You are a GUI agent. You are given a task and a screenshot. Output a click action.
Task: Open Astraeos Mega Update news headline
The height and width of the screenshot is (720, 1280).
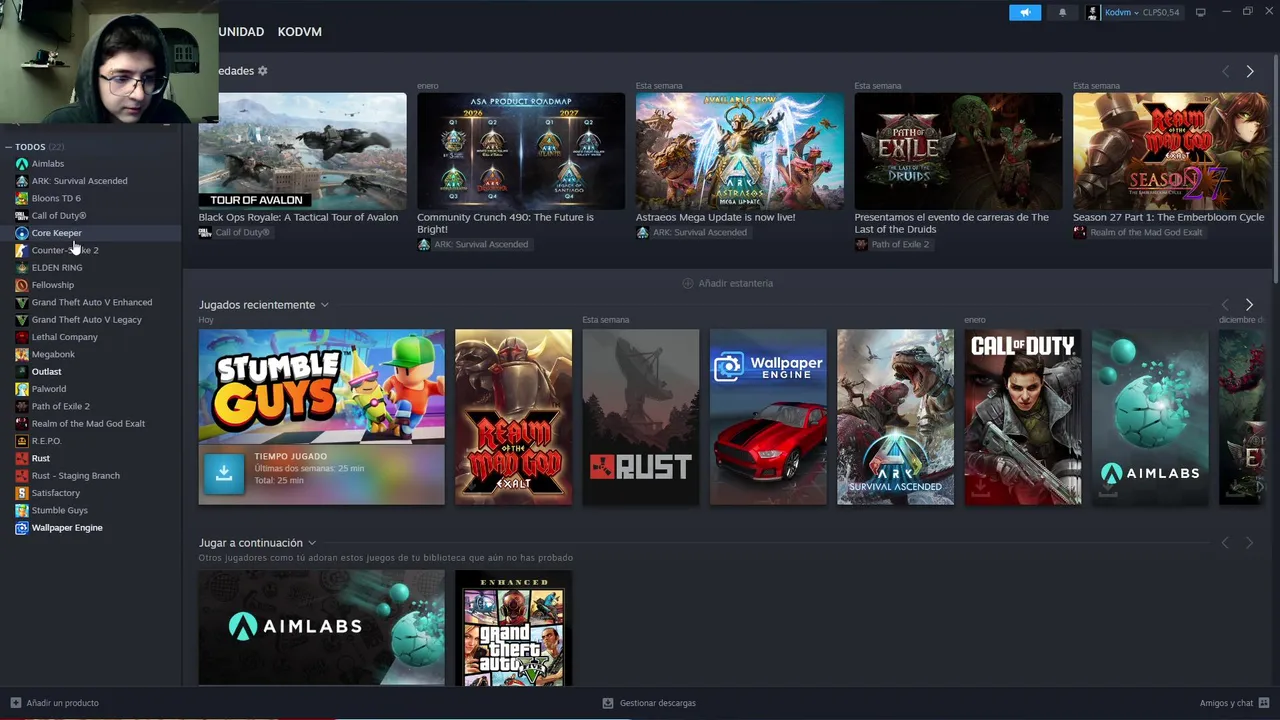(x=716, y=217)
